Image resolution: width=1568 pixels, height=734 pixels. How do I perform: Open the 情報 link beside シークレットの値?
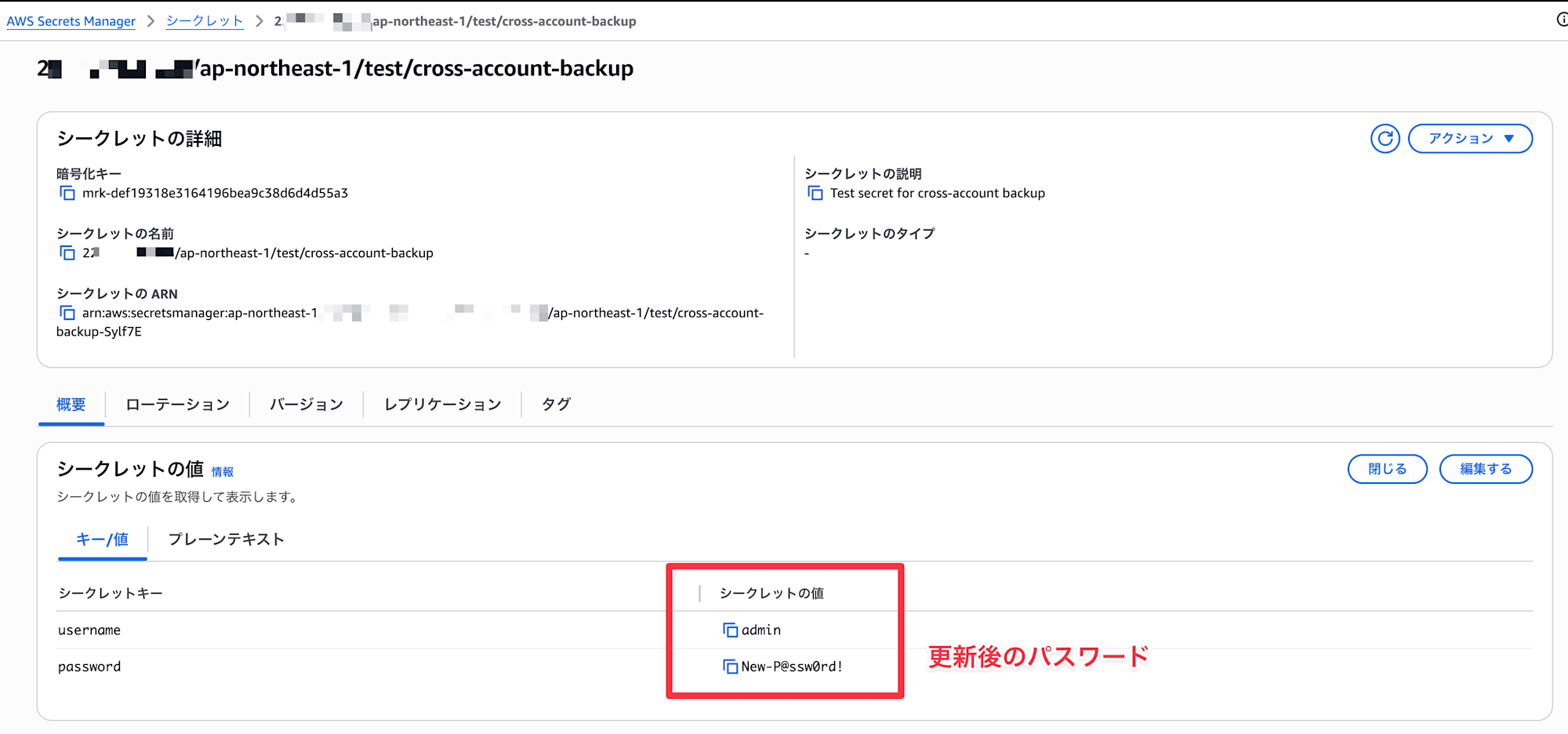pos(223,472)
